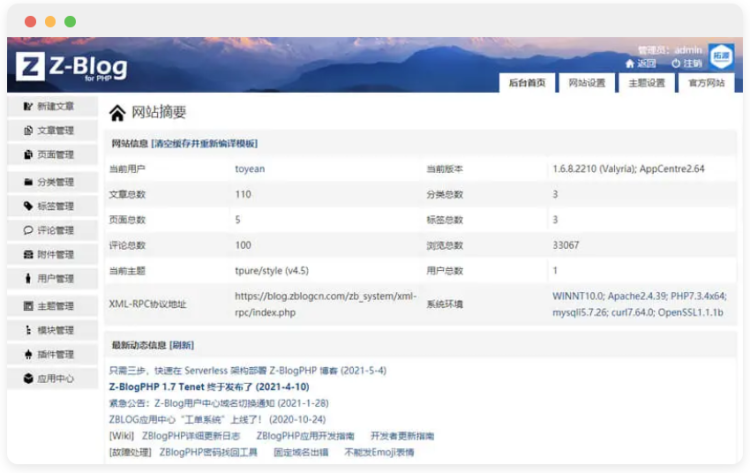Open 评论管理 speech bubble icon
Screen dimensions: 750x473
[x=28, y=231]
